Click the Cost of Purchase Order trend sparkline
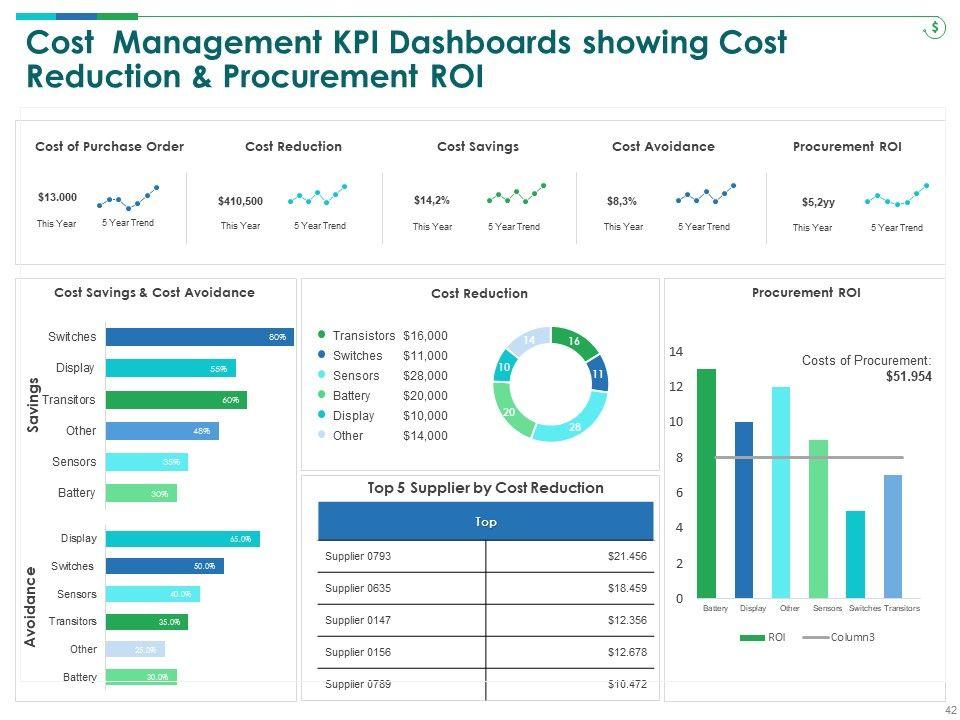 pos(127,198)
